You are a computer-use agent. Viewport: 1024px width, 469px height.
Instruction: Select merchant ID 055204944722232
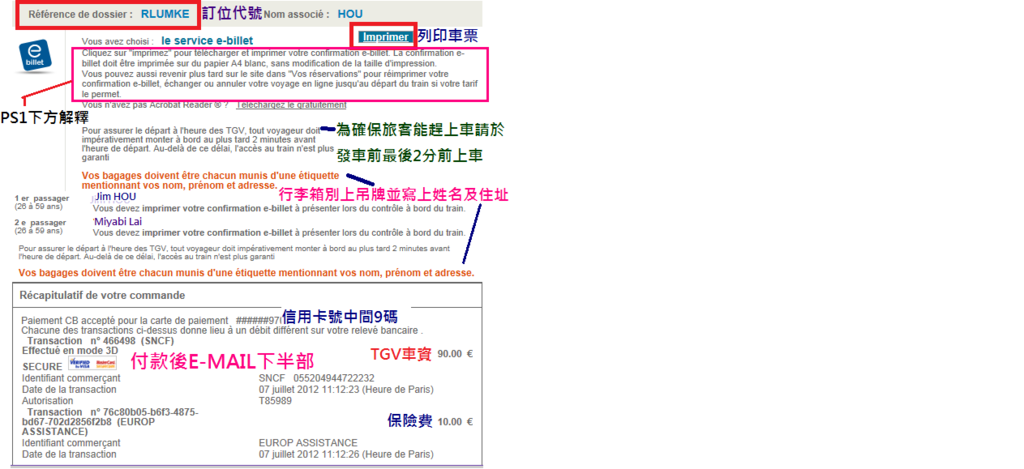[333, 378]
